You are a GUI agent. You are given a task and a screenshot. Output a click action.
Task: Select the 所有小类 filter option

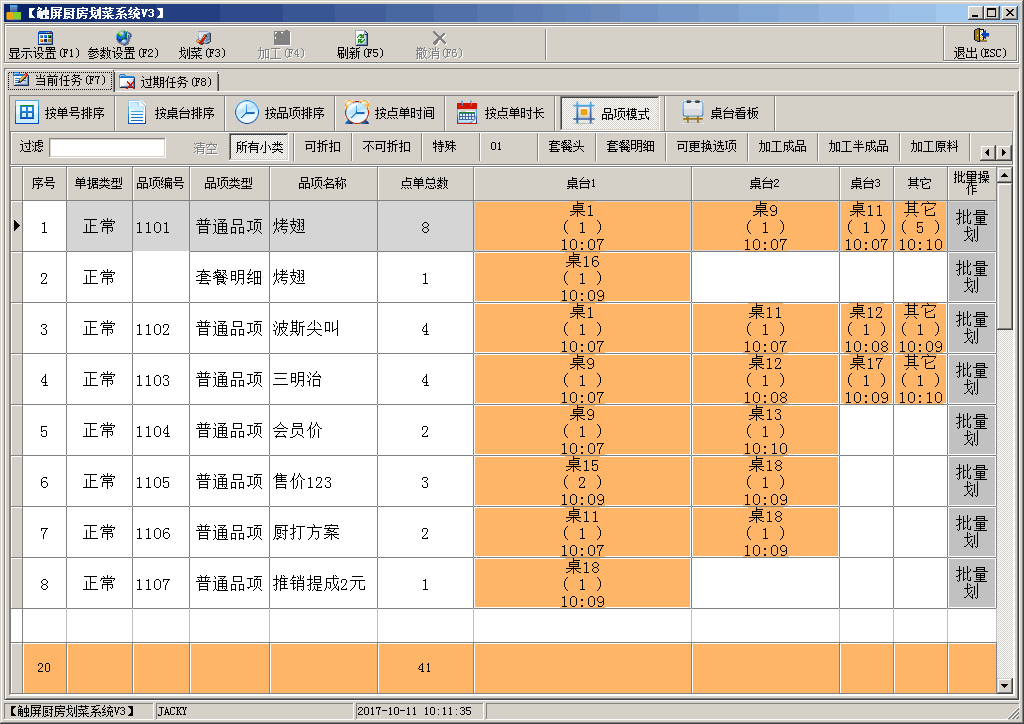pos(259,147)
